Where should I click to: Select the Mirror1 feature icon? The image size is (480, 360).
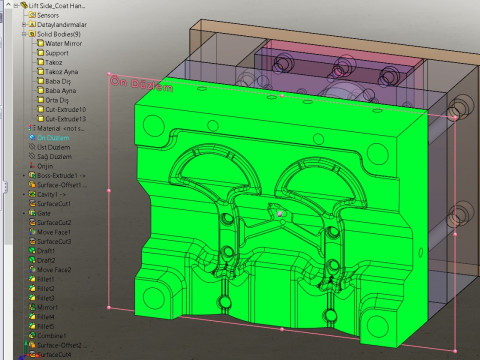(32, 307)
